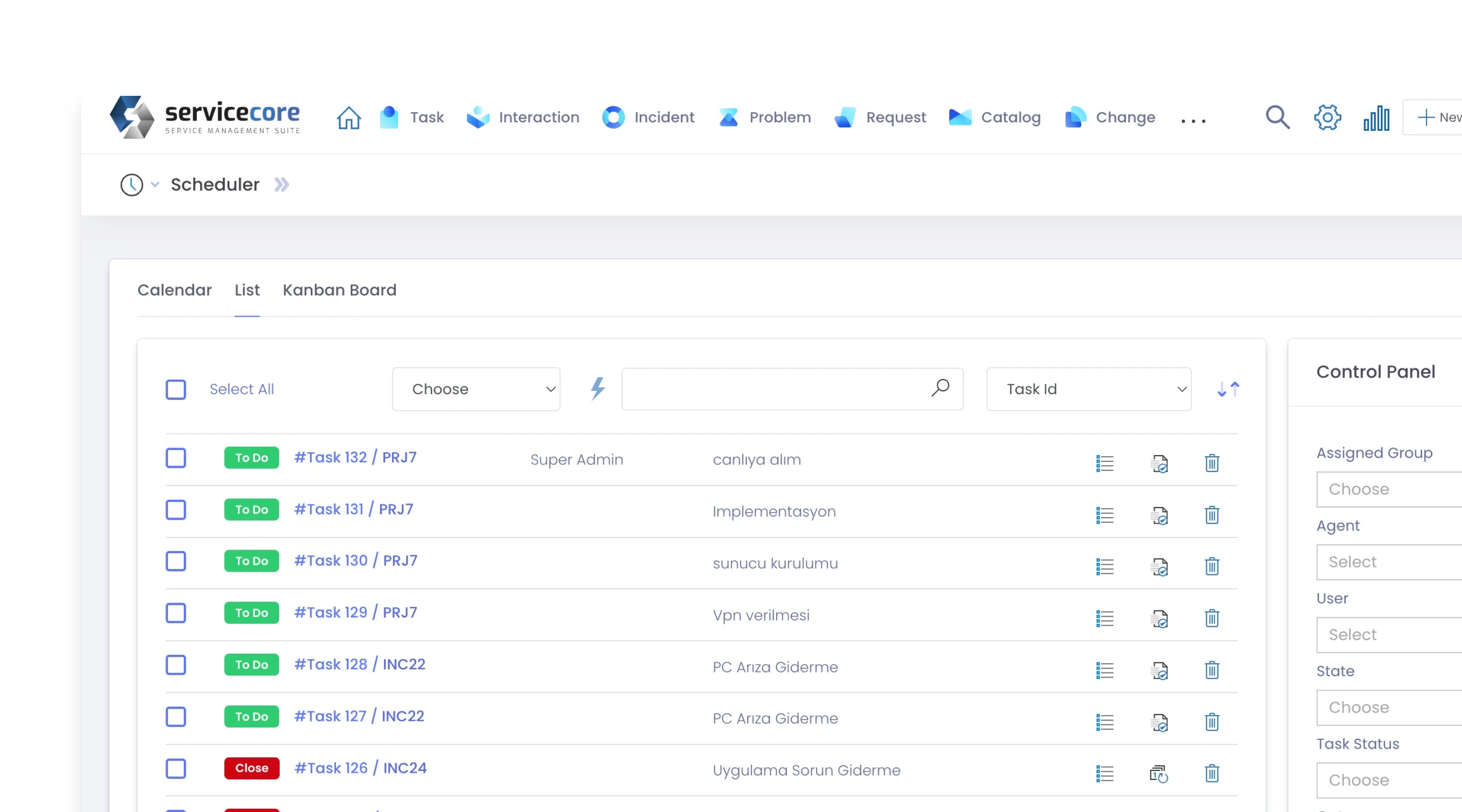
Task: Open the settings gear icon
Action: pyautogui.click(x=1327, y=117)
